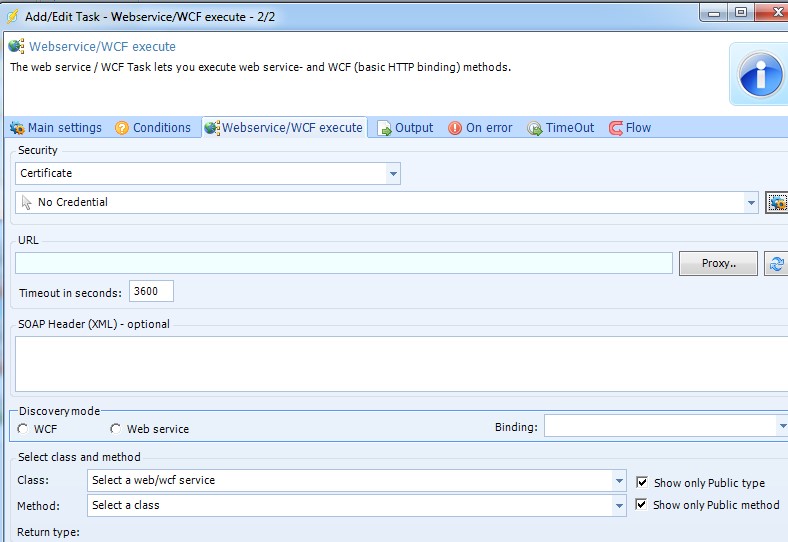Click the title bar pencil icon
This screenshot has height=542, width=788.
[x=14, y=13]
